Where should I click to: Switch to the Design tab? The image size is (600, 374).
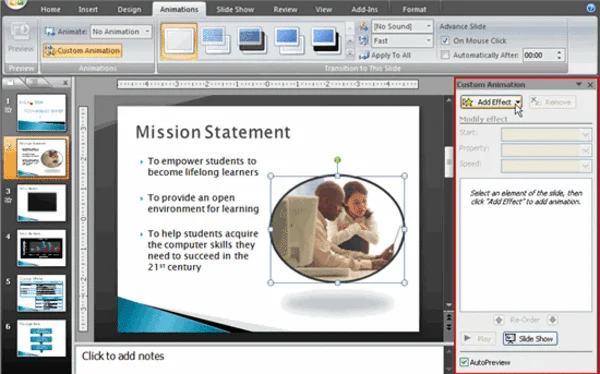pos(129,9)
